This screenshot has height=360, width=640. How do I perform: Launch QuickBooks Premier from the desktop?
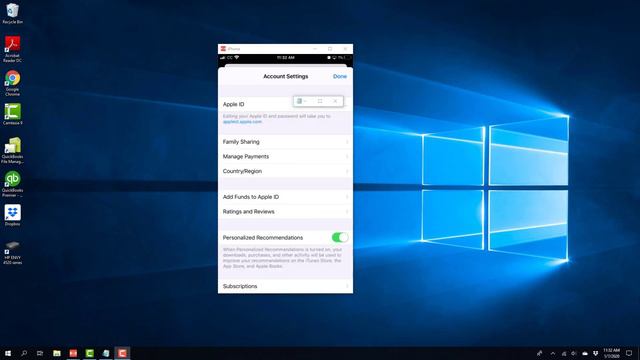click(x=12, y=184)
